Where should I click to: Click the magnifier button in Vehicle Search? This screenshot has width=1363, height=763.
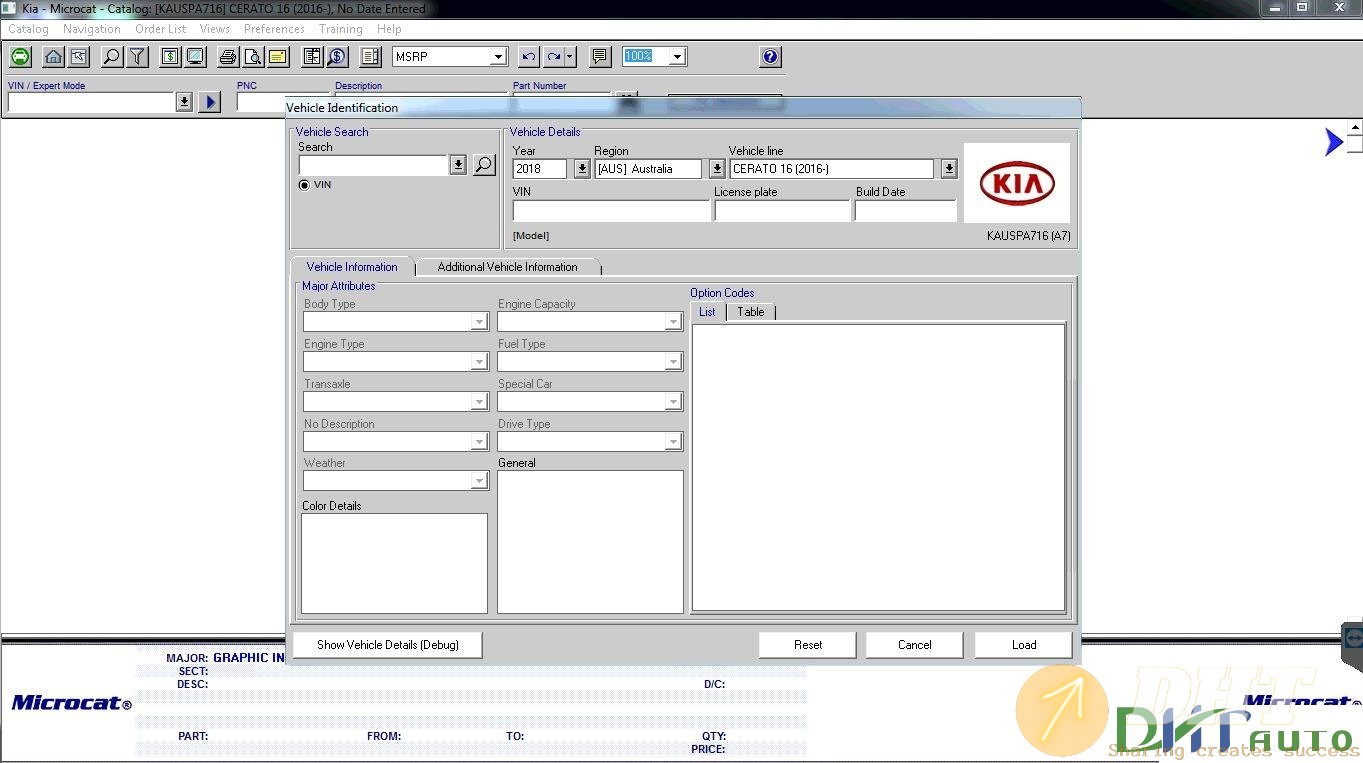[484, 165]
